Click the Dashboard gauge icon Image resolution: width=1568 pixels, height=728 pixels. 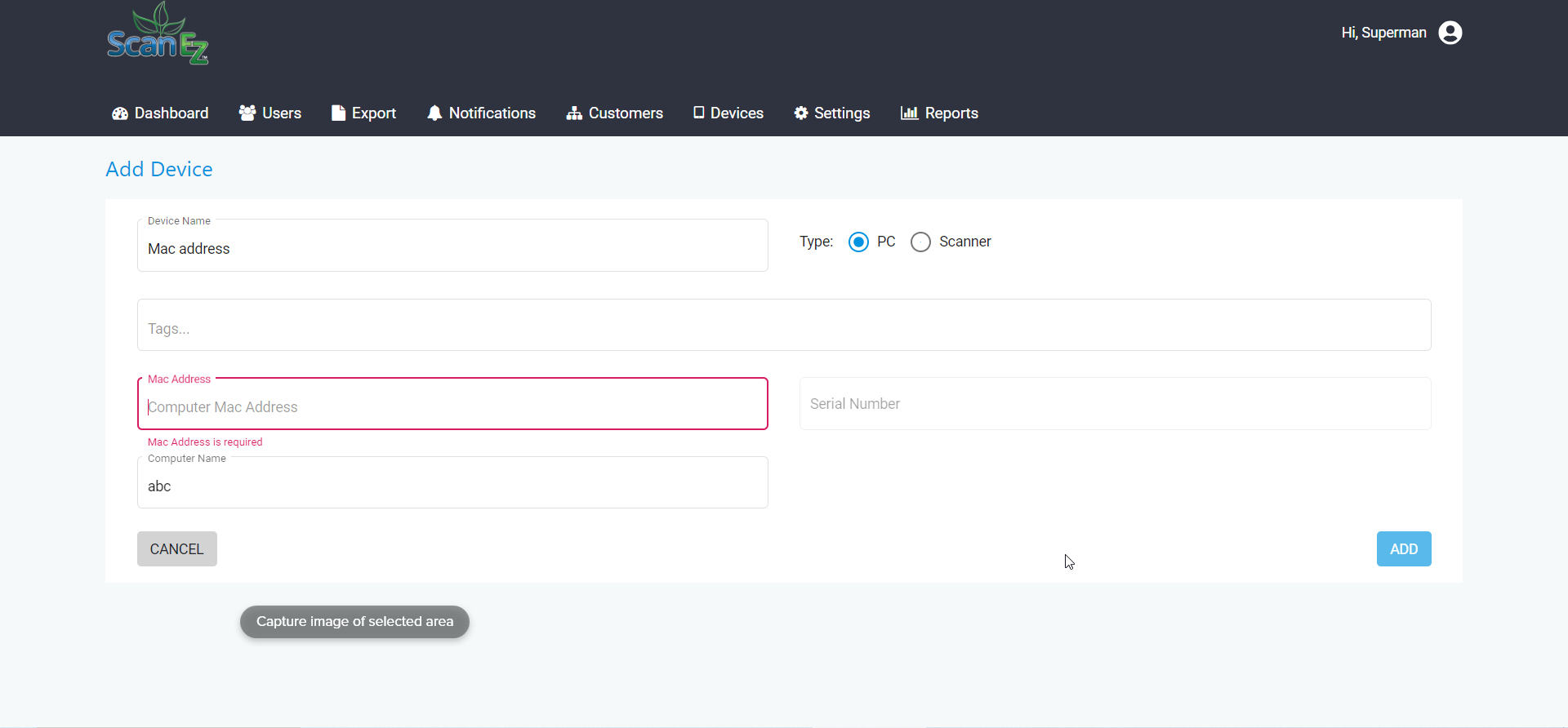point(120,113)
